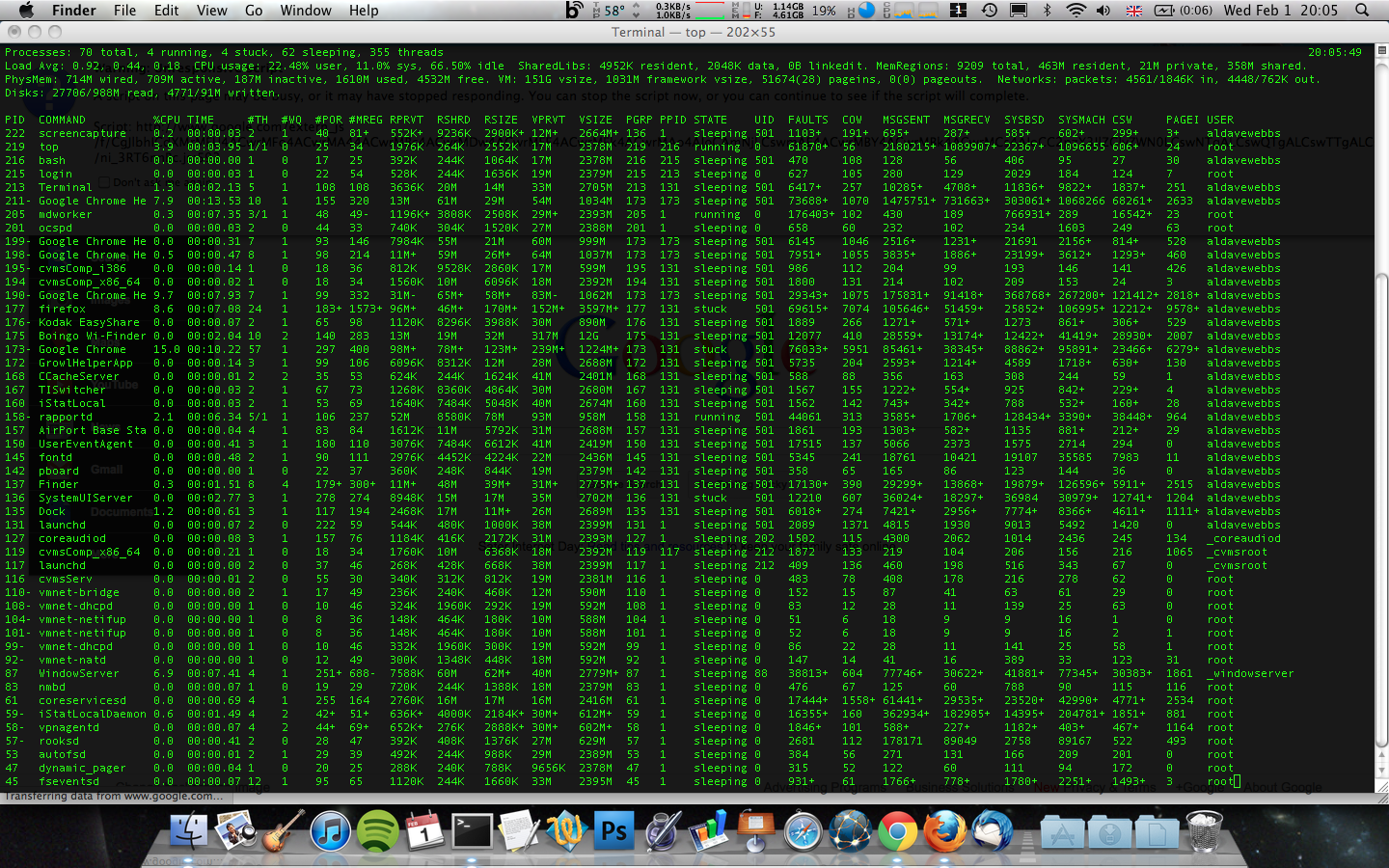The image size is (1389, 868).
Task: Click the screencapture process row name
Action: point(83,134)
